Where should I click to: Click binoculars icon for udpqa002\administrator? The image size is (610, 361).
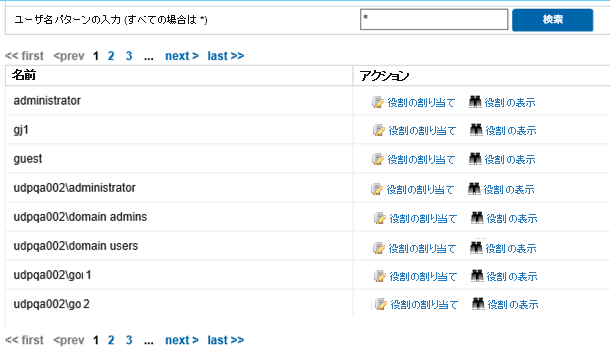474,189
